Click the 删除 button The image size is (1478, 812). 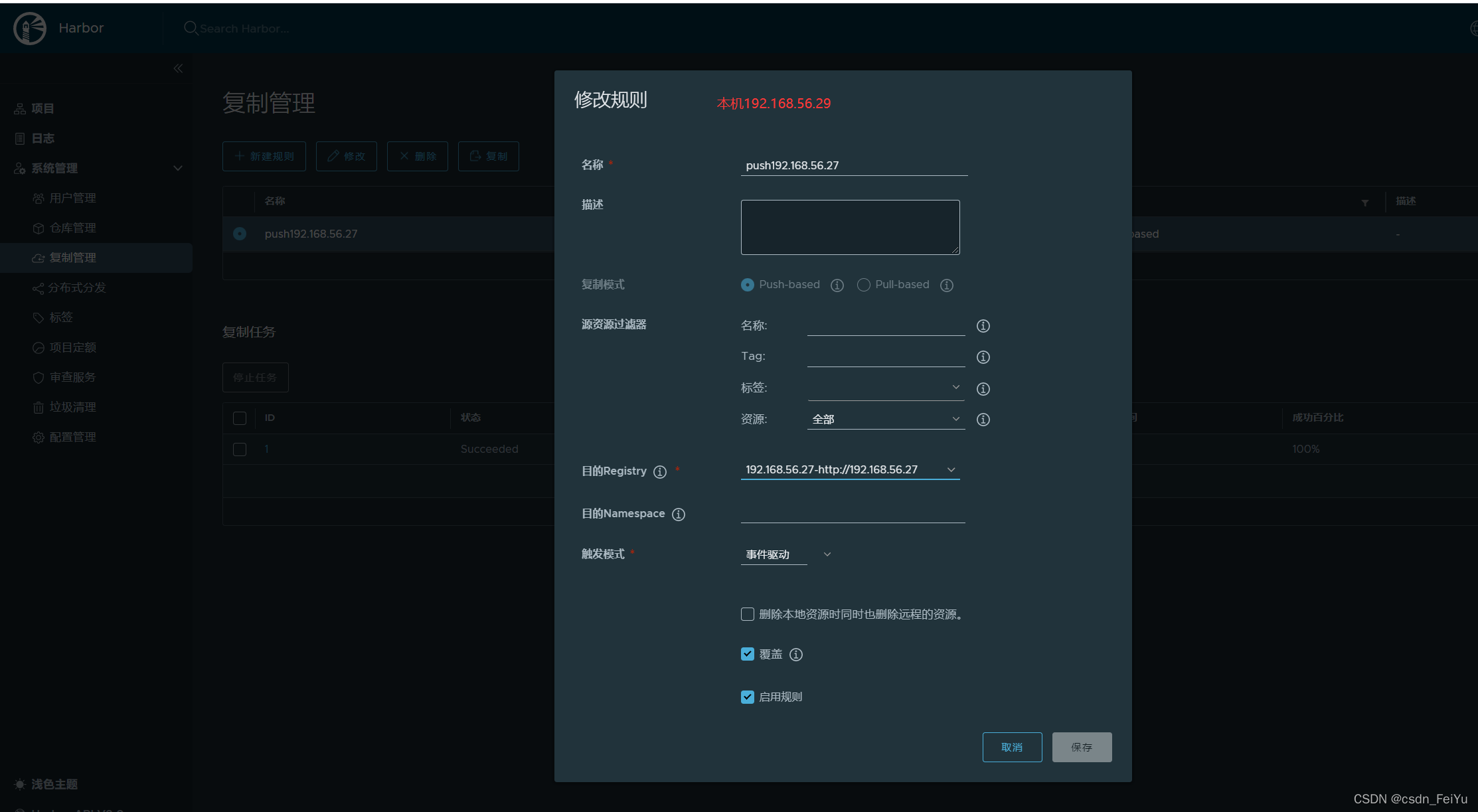coord(418,156)
